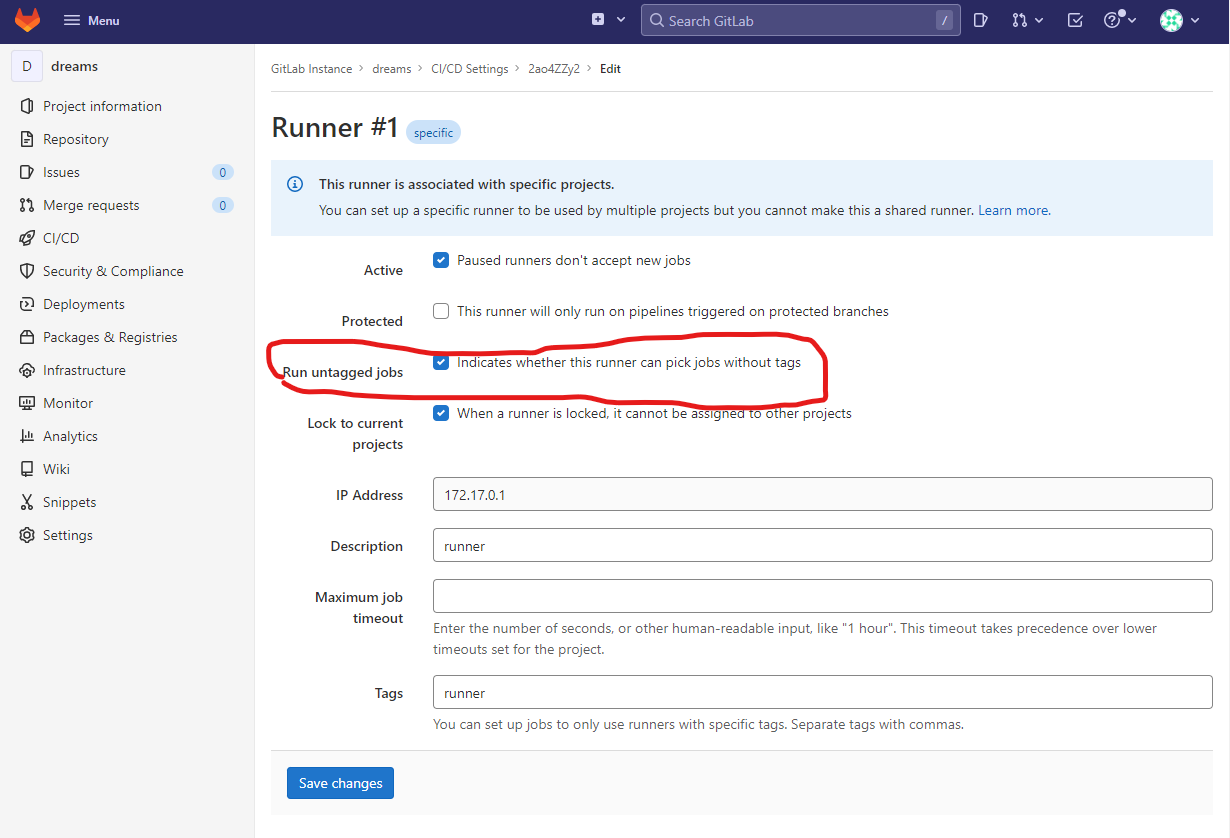Click the Merge requests count badge 0

[x=223, y=205]
